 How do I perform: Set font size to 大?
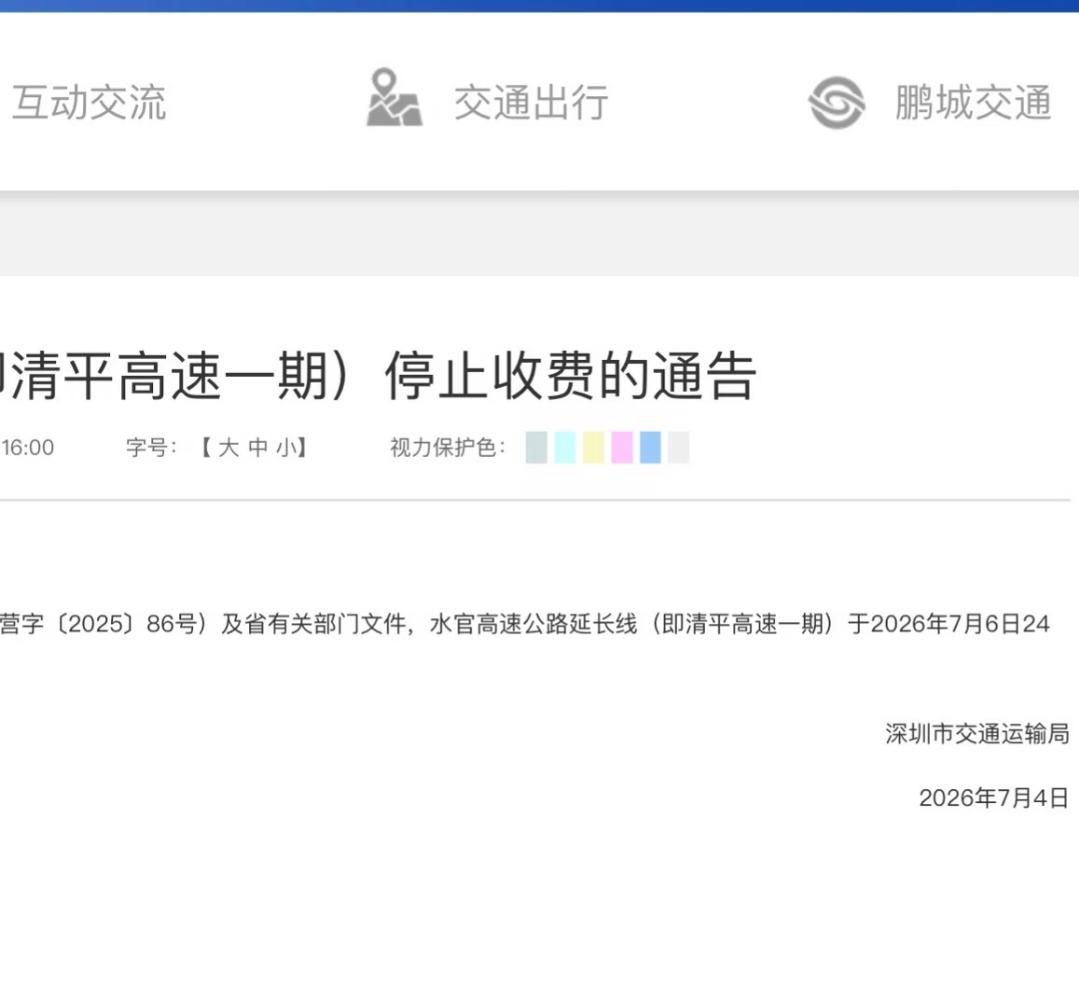click(228, 448)
